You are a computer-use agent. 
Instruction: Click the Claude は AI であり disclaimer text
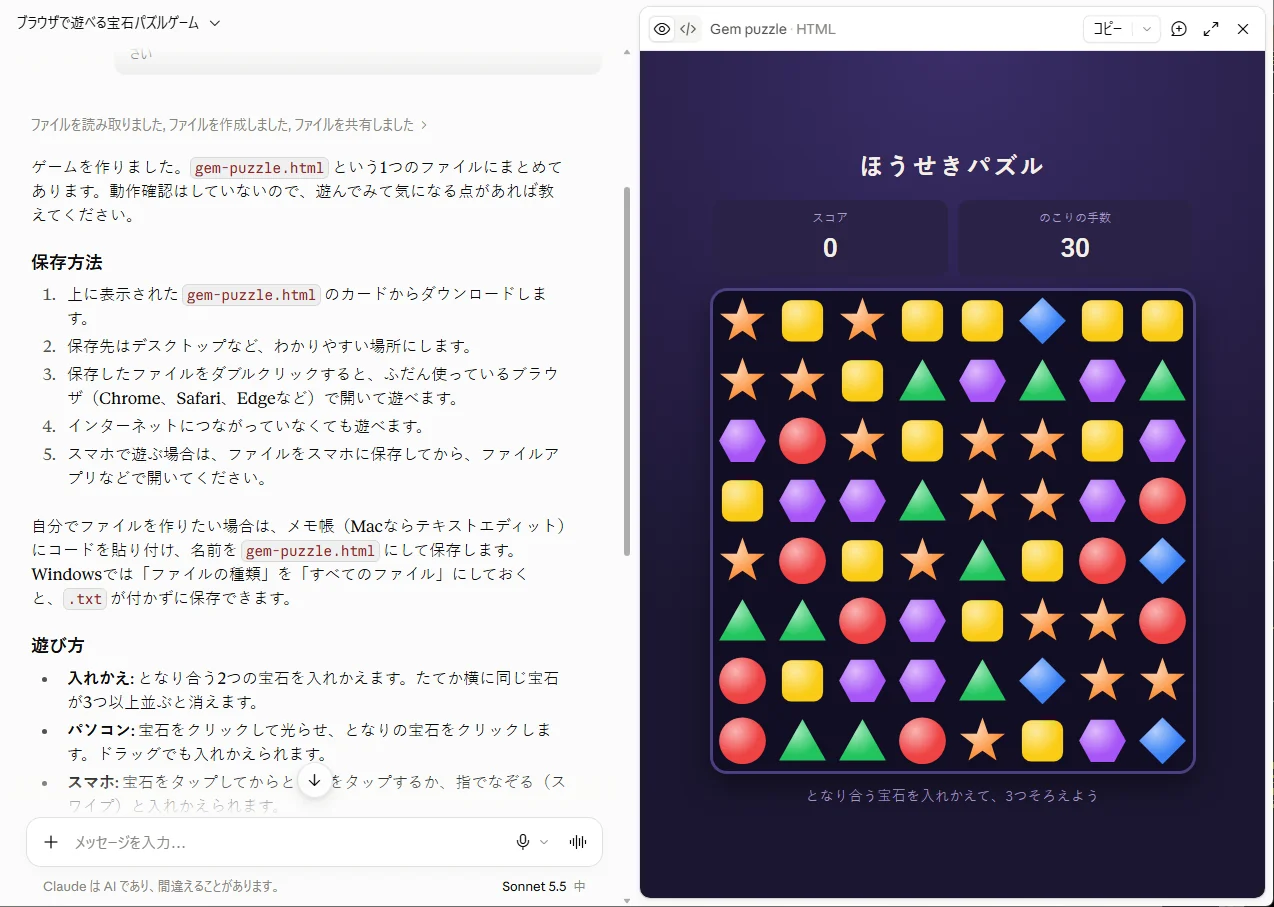tap(161, 887)
